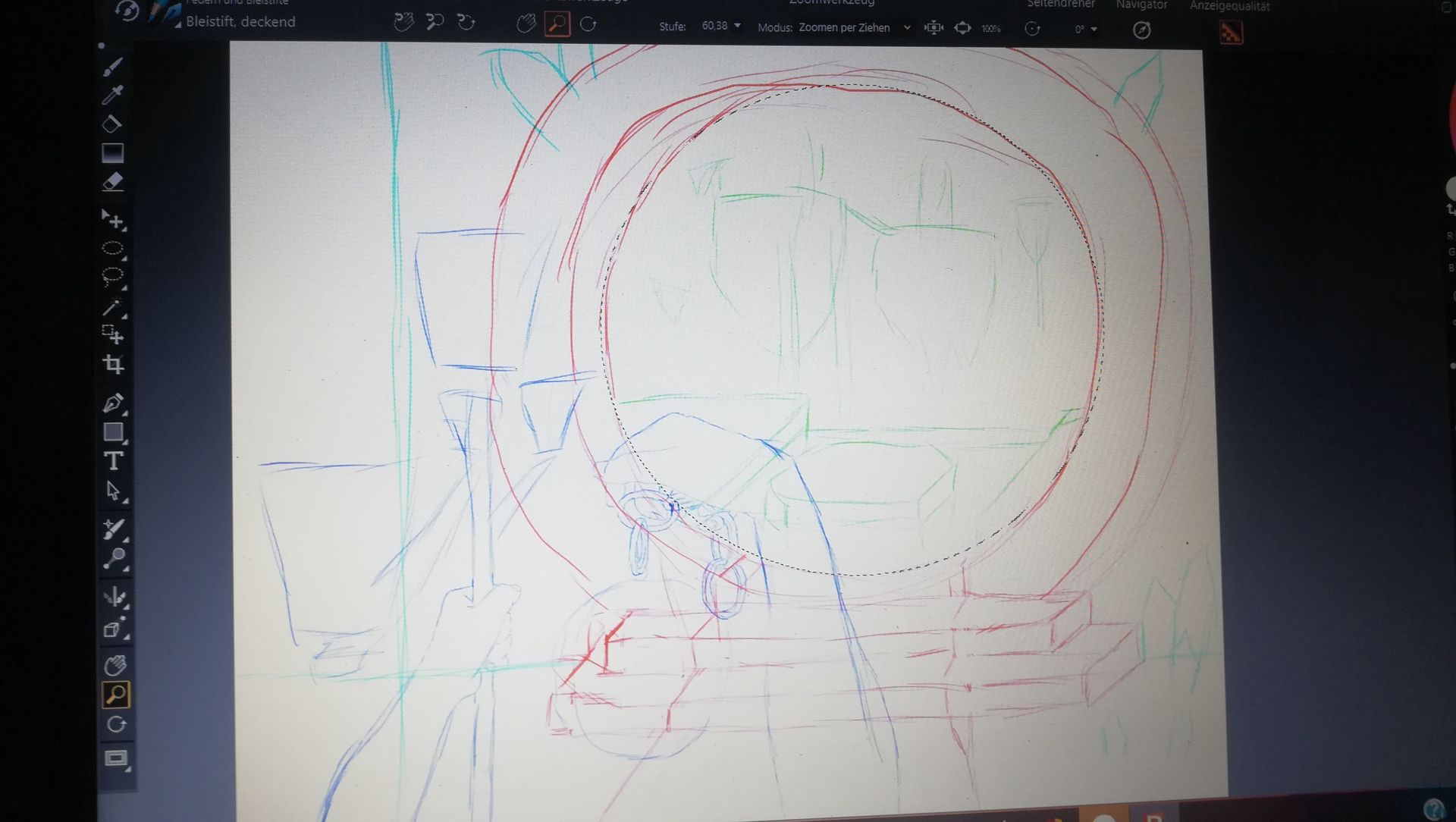Image resolution: width=1456 pixels, height=822 pixels.
Task: Click the rotate gesture icon in the property bar
Action: [x=466, y=22]
